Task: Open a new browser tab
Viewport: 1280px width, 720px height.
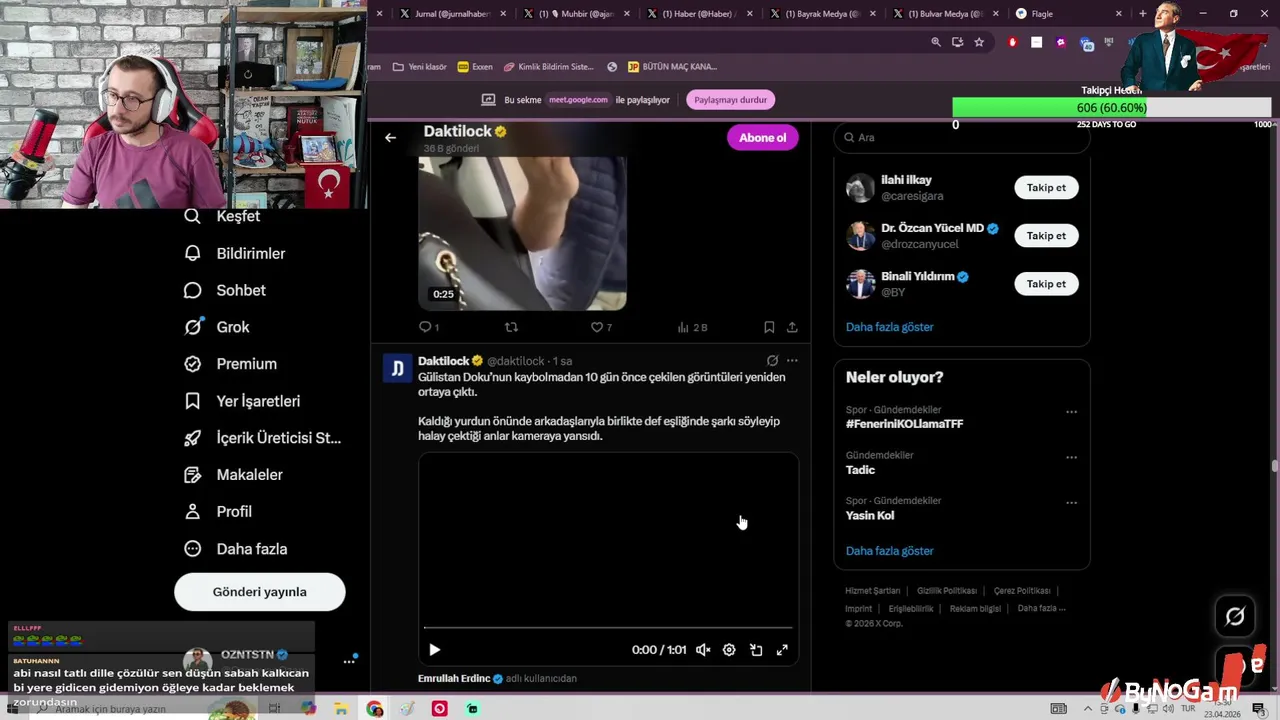Action: pyautogui.click(x=1143, y=14)
